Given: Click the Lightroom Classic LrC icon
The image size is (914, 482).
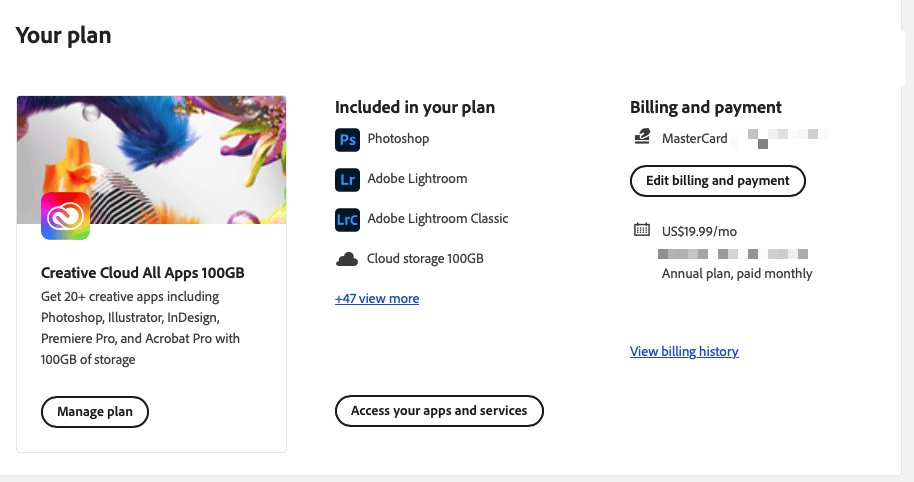Looking at the screenshot, I should pos(346,219).
